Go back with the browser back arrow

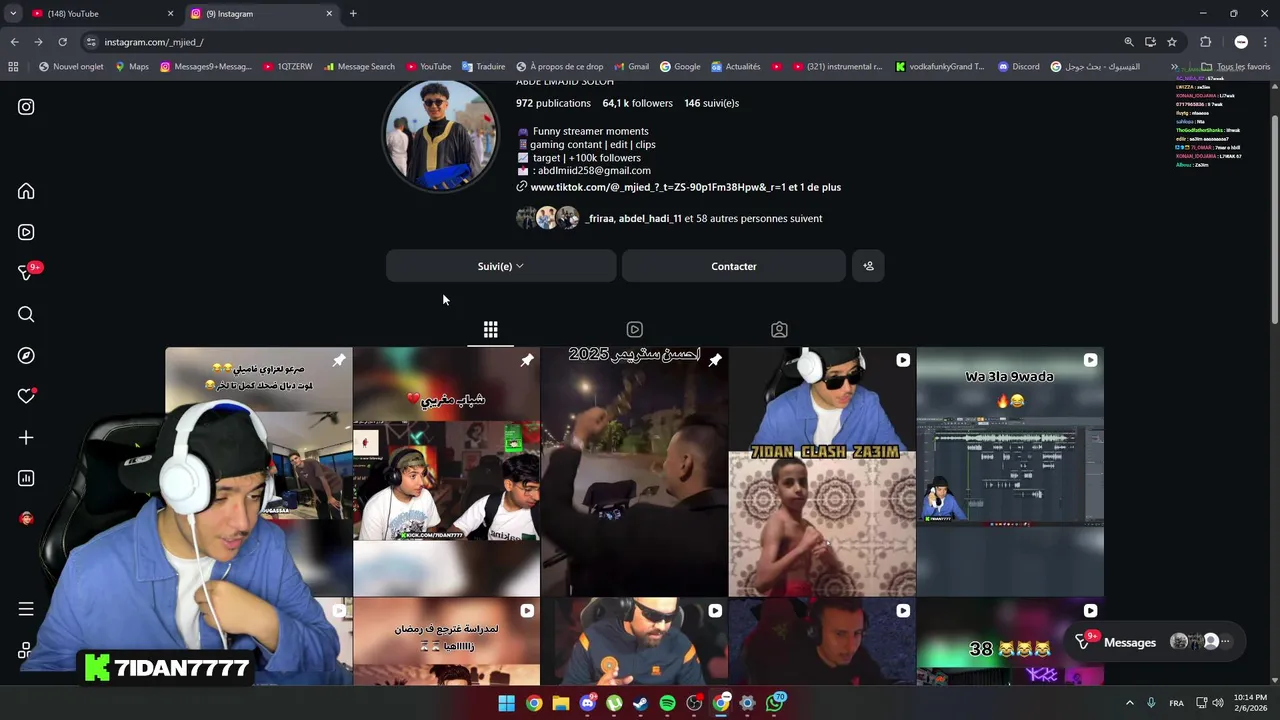tap(14, 42)
